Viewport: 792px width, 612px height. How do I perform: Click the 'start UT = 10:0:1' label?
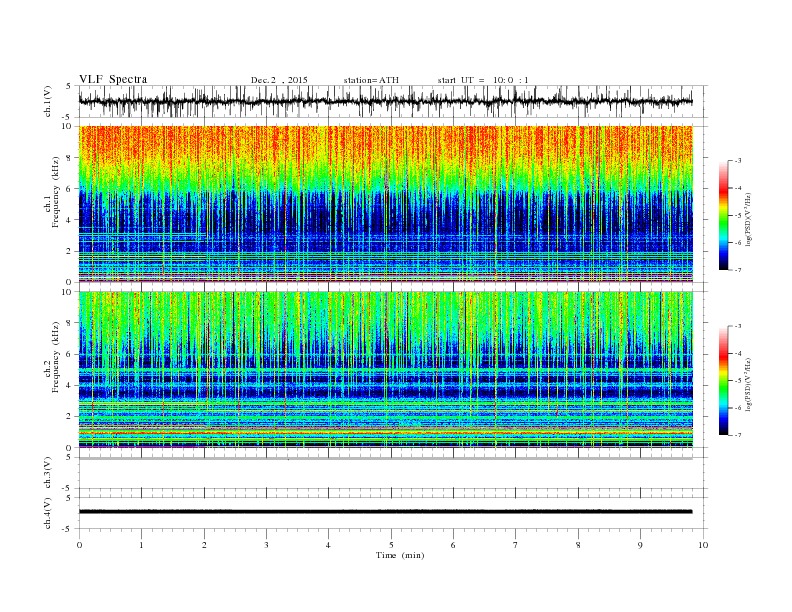pyautogui.click(x=483, y=80)
